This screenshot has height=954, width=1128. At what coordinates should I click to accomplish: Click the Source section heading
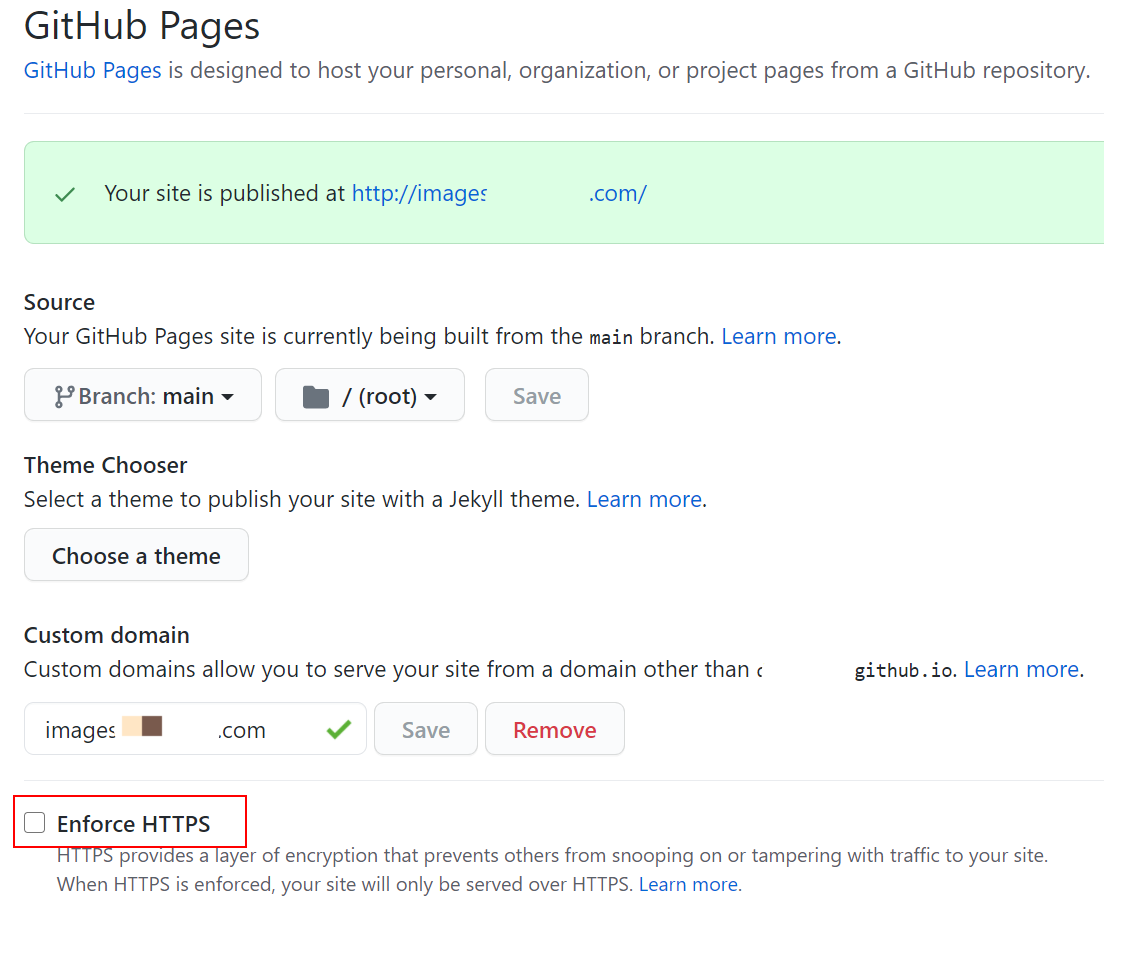coord(60,302)
